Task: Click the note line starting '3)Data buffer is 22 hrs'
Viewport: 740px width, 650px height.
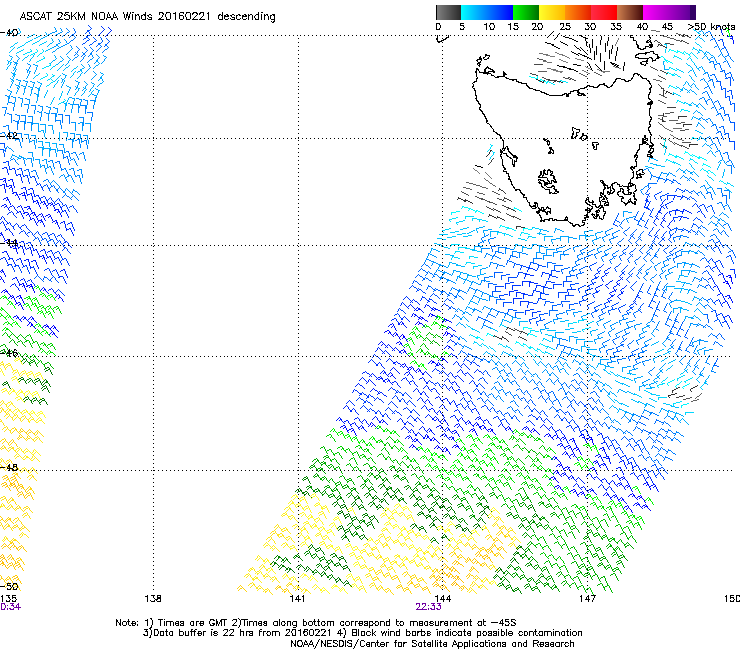Action: pyautogui.click(x=362, y=633)
